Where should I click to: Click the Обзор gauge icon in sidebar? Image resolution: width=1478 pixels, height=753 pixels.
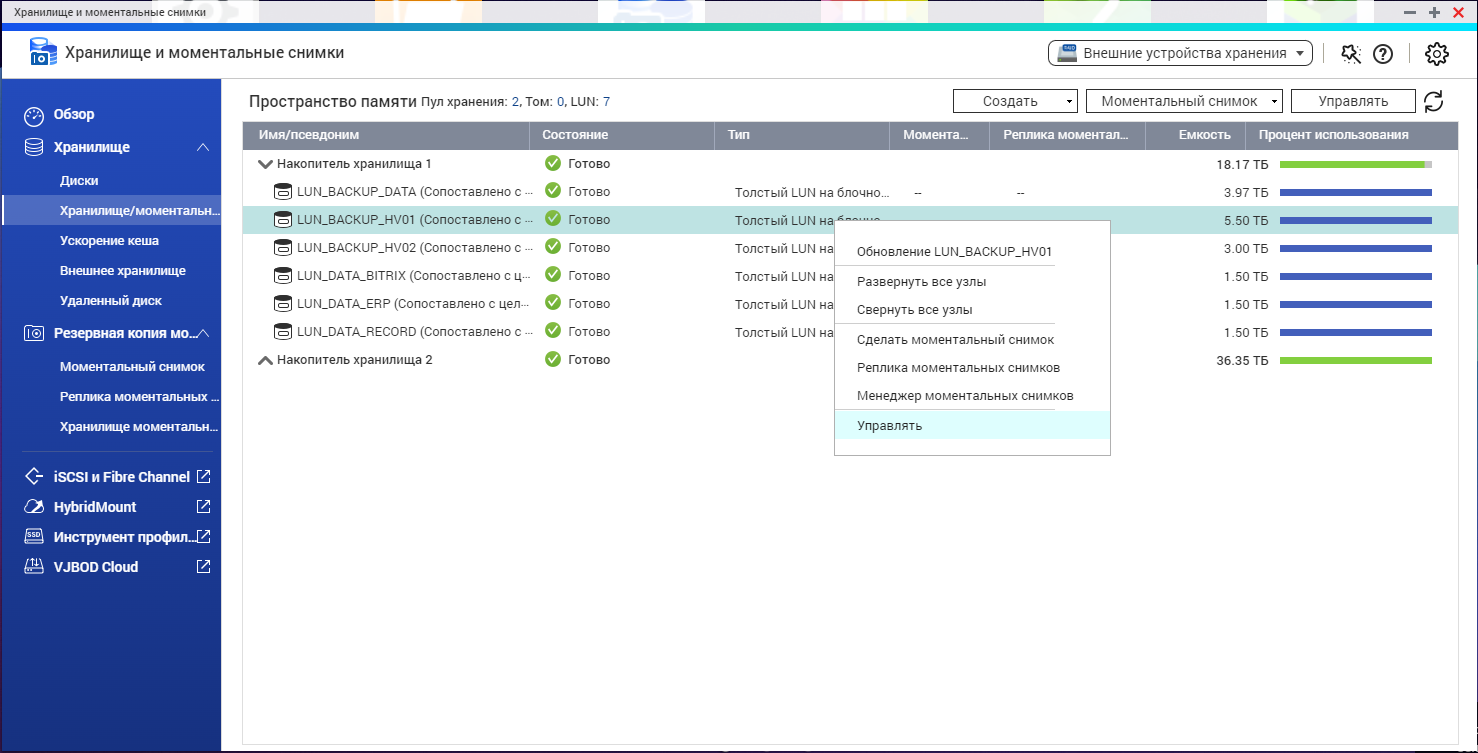[x=34, y=115]
